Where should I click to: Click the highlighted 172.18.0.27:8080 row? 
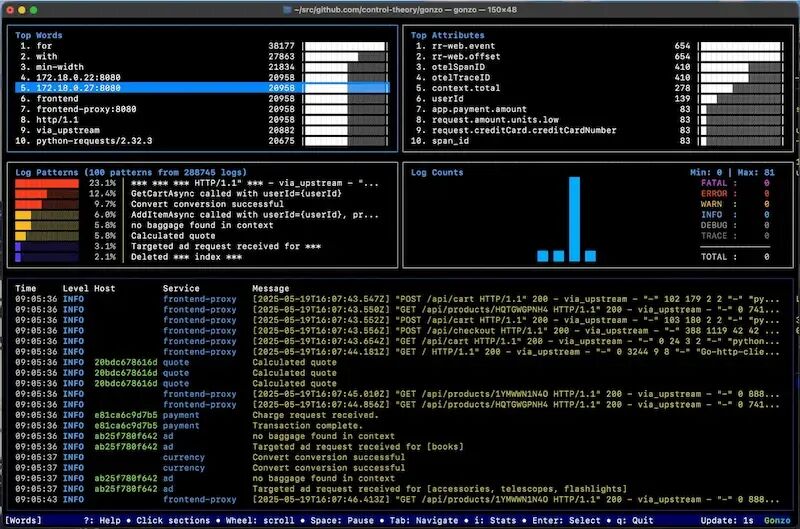(x=202, y=88)
